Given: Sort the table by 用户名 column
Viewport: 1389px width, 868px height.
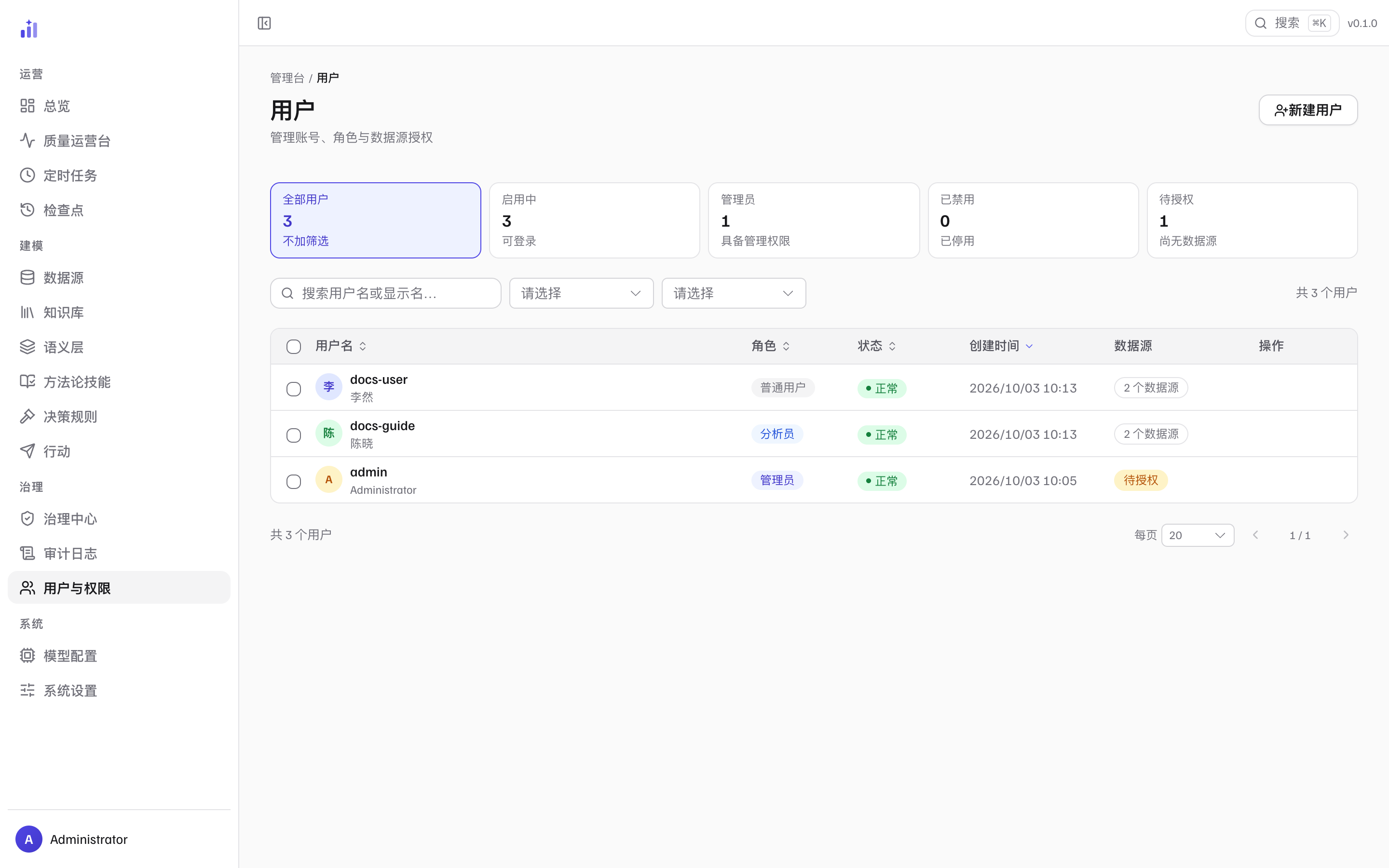Looking at the screenshot, I should tap(341, 346).
